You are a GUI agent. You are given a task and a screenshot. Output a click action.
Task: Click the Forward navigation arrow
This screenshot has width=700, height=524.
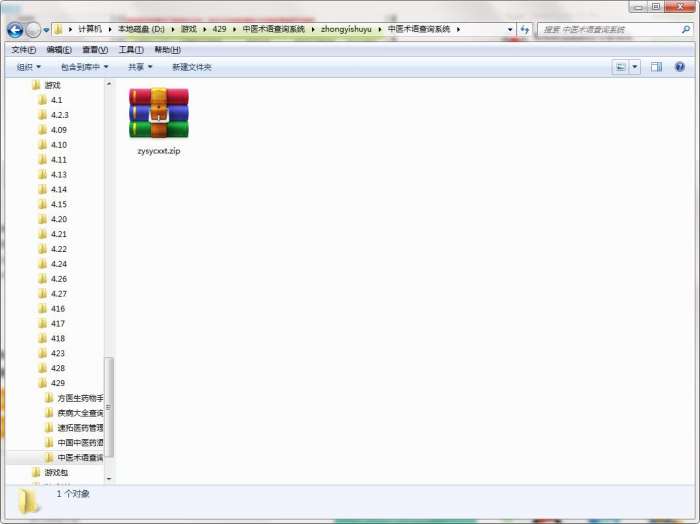[33, 30]
